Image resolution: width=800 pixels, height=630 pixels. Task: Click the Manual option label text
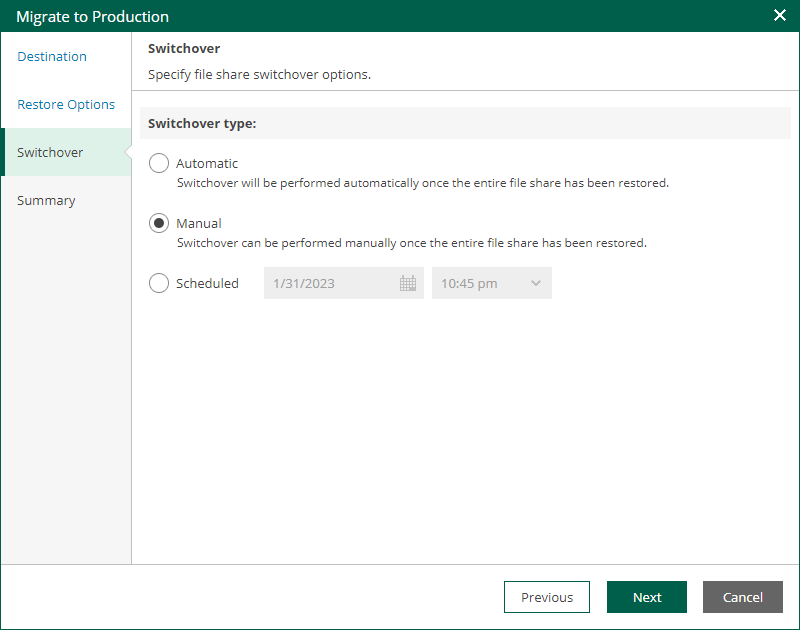click(x=198, y=223)
